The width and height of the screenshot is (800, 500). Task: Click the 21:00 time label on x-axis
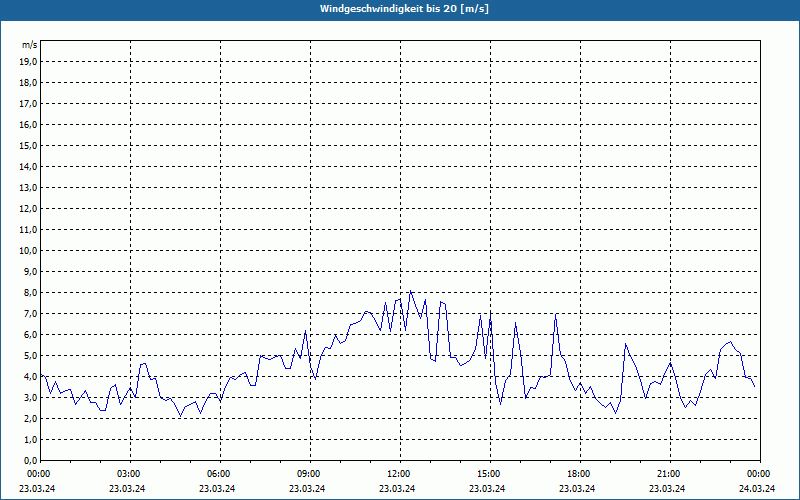click(x=670, y=474)
